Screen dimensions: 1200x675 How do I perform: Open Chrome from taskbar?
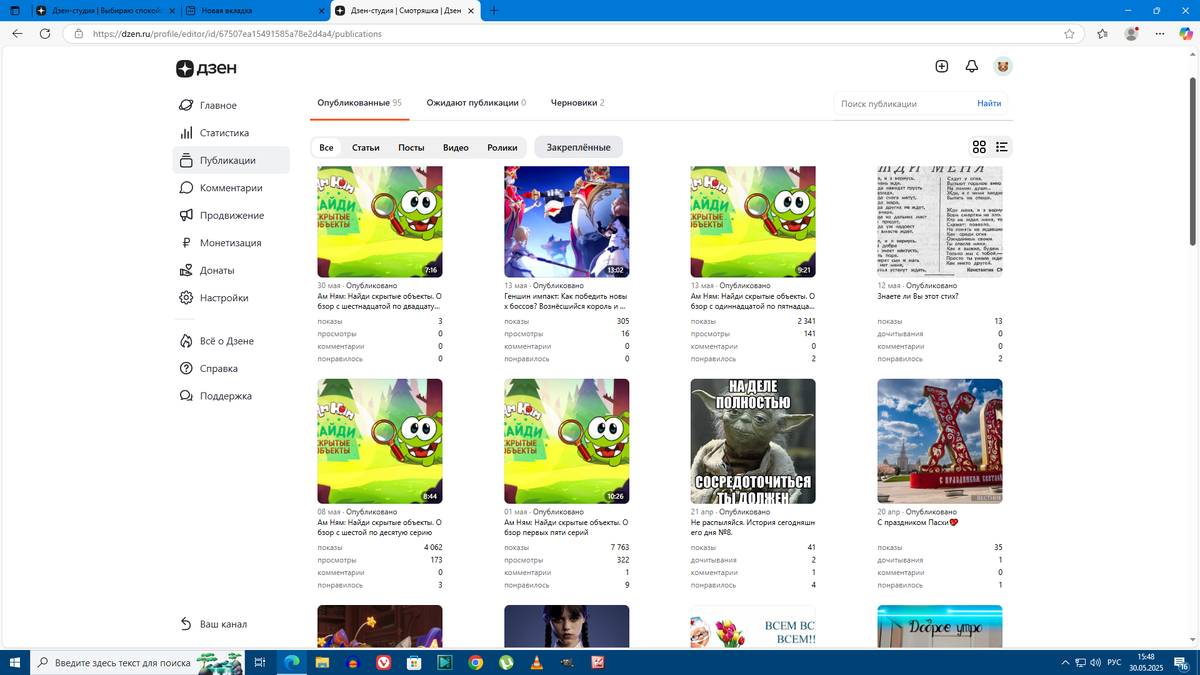(x=475, y=662)
